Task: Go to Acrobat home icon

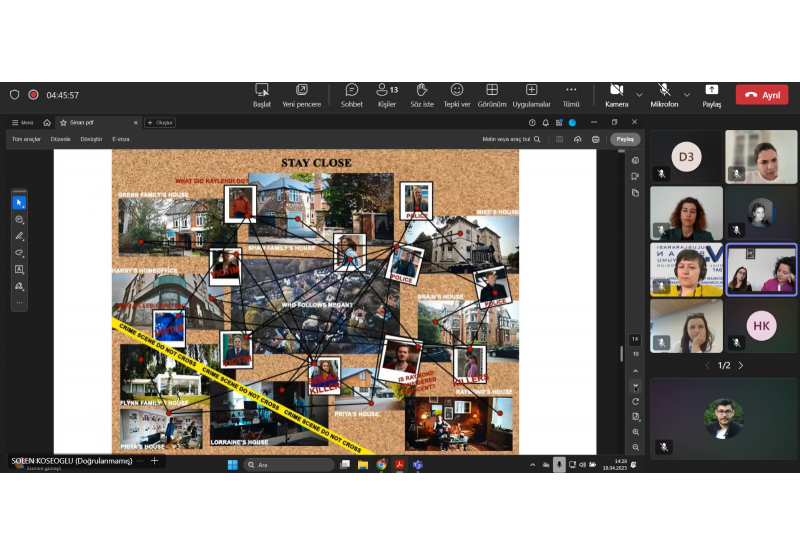Action: point(47,122)
